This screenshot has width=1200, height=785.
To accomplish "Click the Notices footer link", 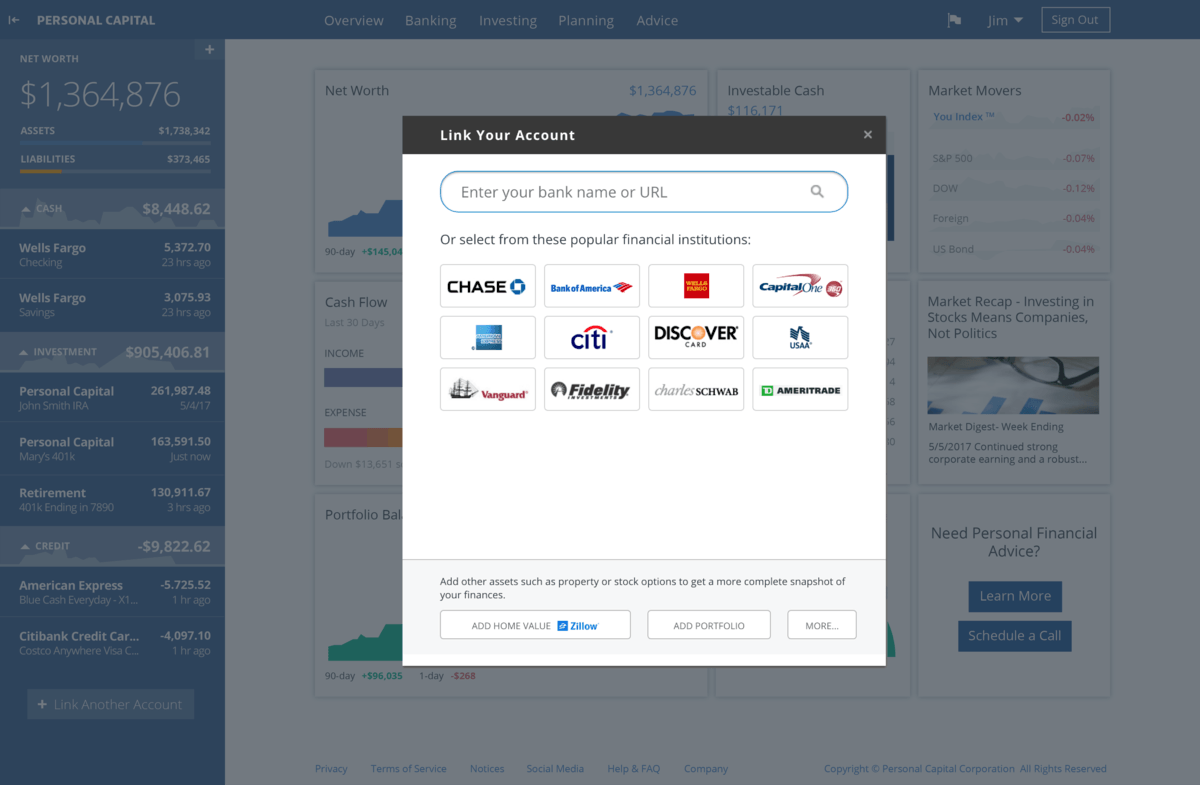I will click(487, 769).
